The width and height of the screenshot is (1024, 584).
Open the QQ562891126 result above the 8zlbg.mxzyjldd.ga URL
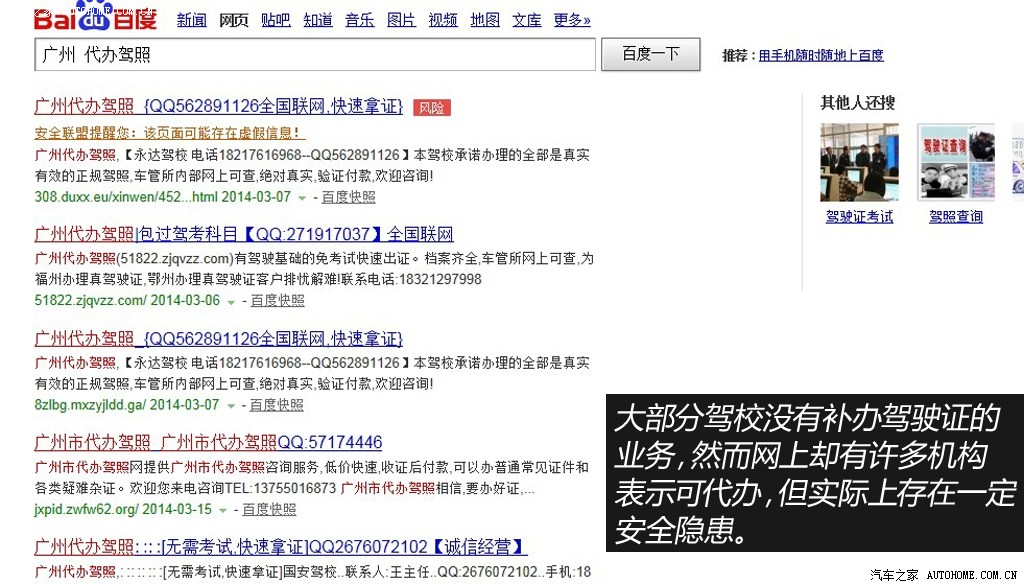219,338
